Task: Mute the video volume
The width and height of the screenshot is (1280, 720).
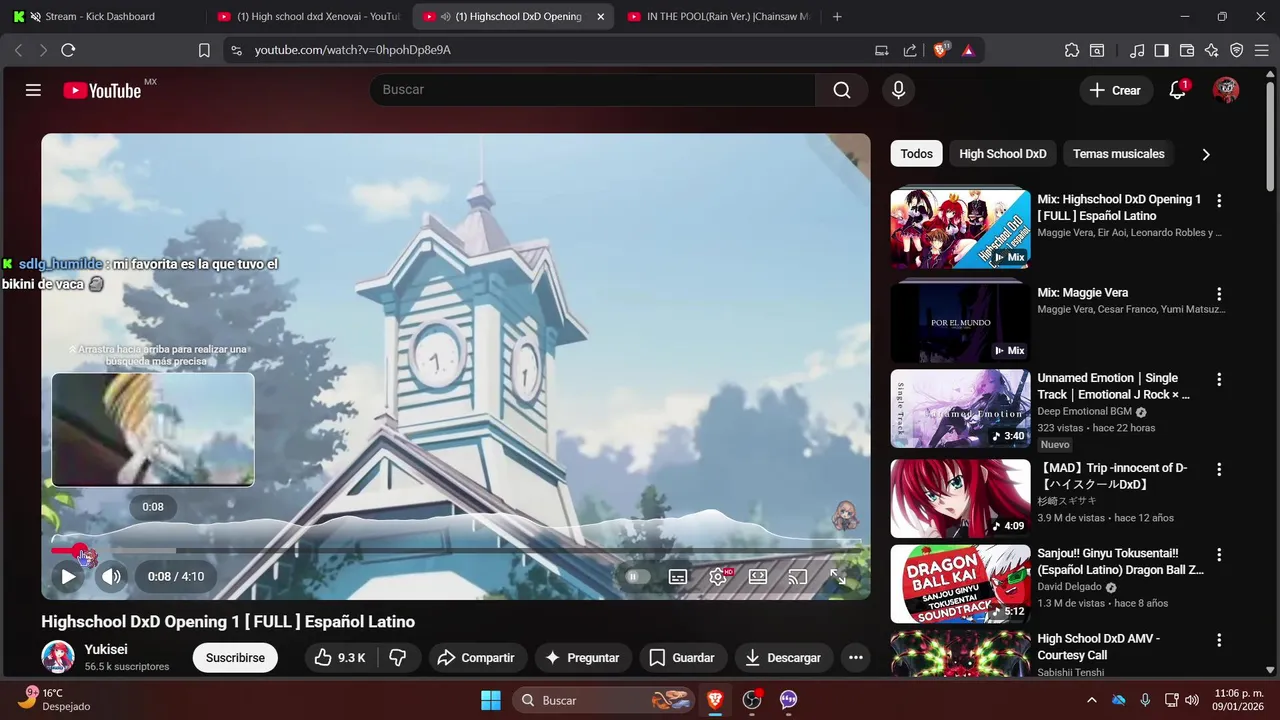Action: click(x=111, y=576)
